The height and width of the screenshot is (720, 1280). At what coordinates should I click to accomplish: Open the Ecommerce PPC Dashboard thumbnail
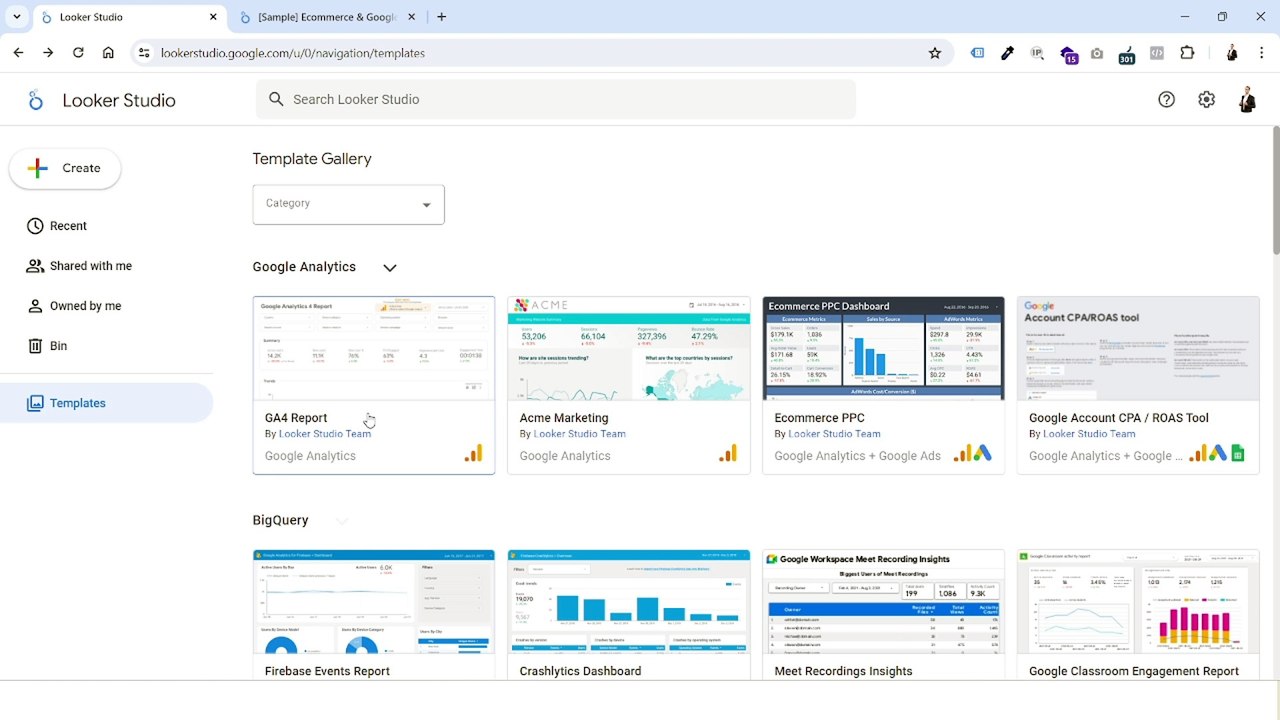[884, 349]
